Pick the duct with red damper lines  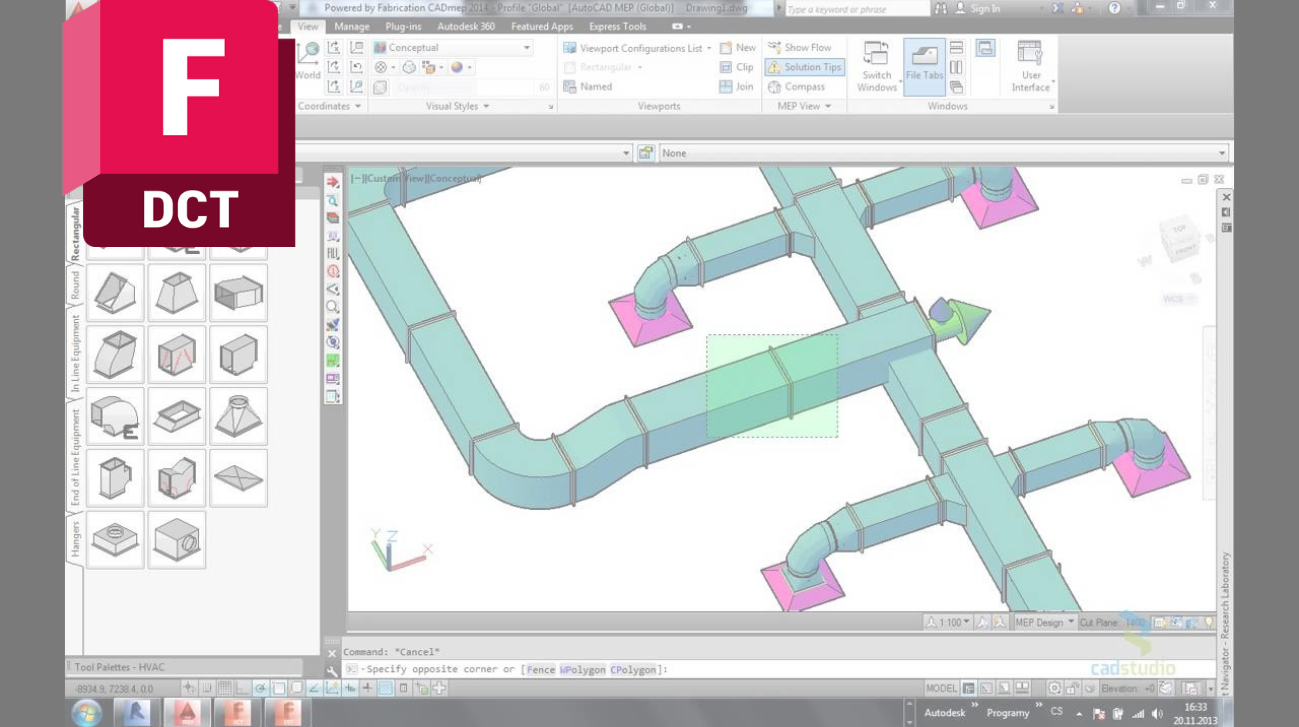[177, 354]
